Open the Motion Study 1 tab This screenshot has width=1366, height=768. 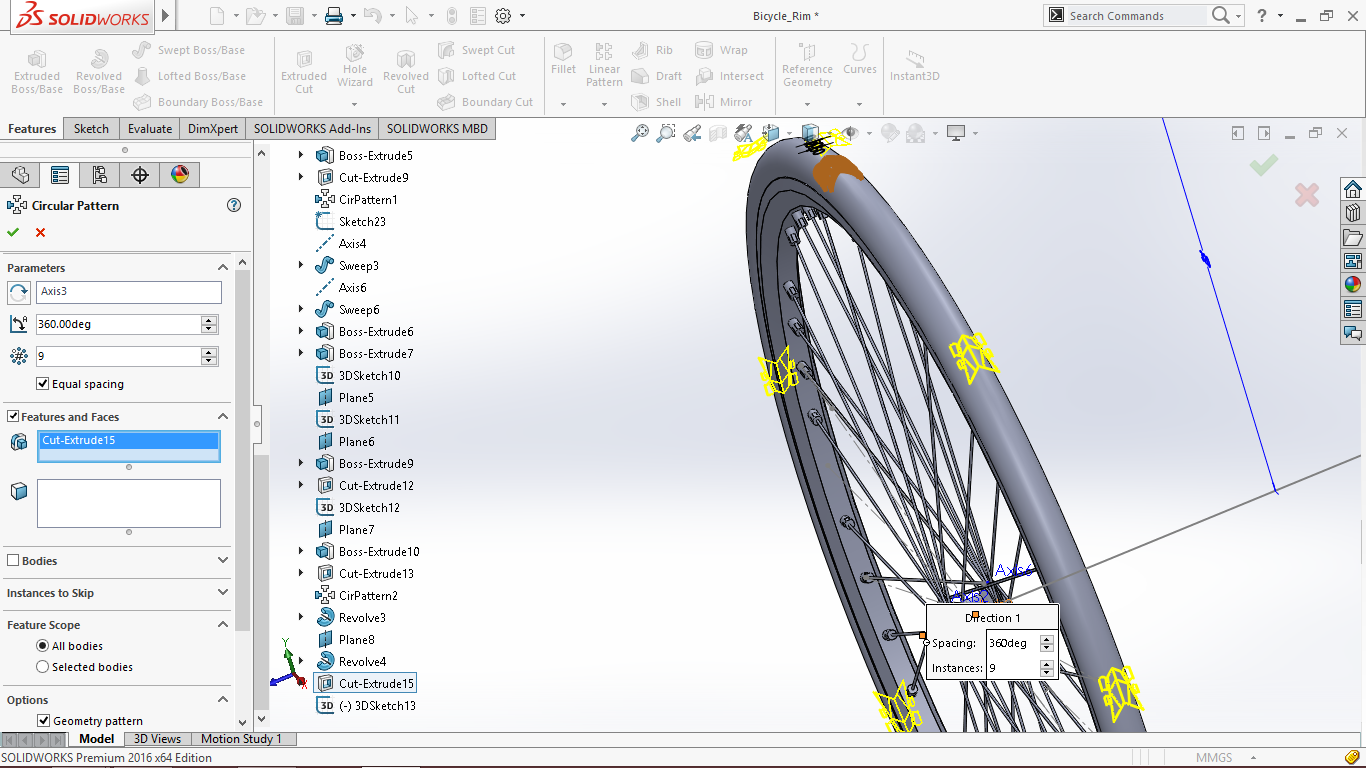pyautogui.click(x=242, y=738)
